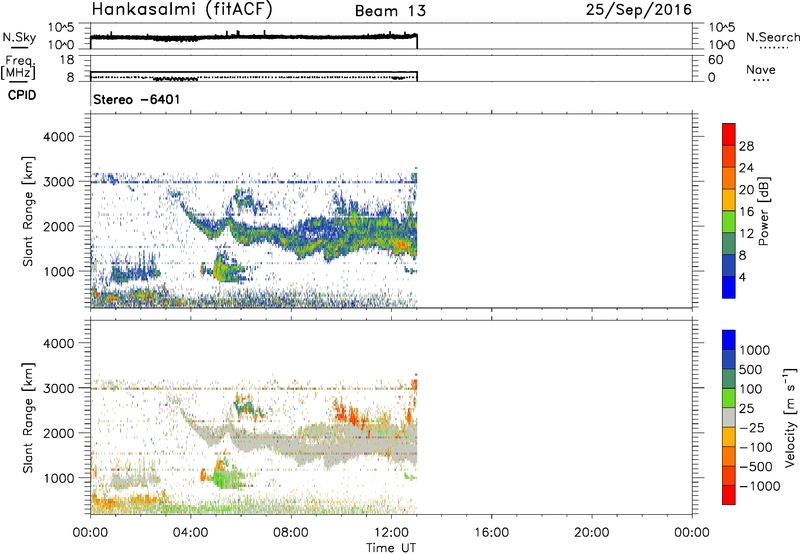
Task: Click the 24 label on Power color bar
Action: tap(746, 168)
